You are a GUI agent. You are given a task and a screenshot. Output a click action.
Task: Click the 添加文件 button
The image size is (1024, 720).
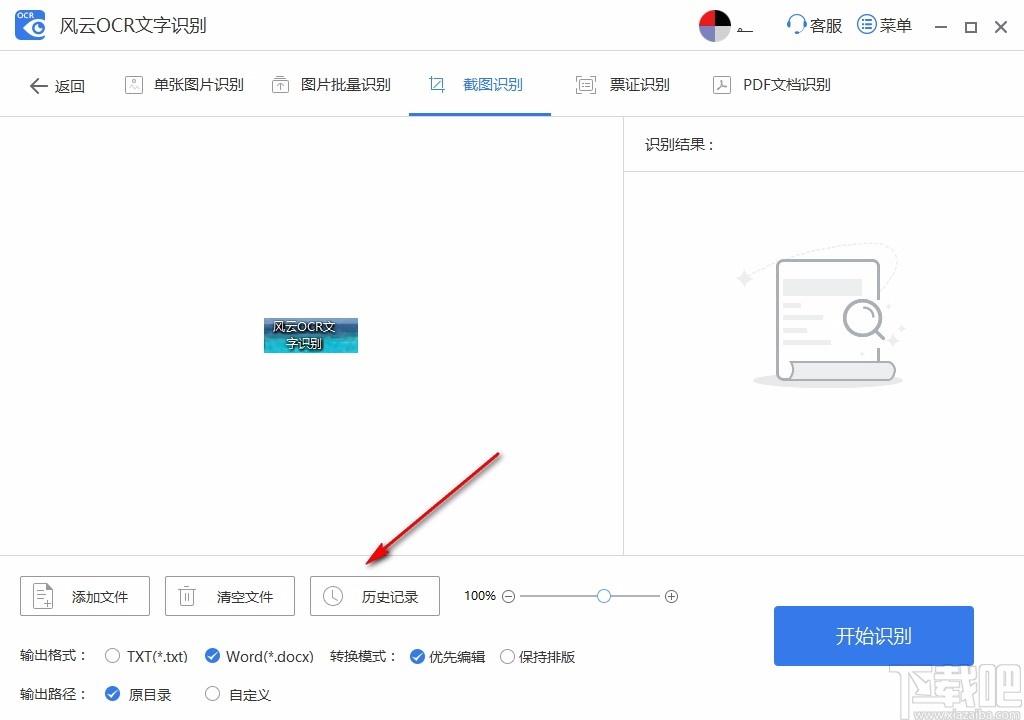[85, 596]
